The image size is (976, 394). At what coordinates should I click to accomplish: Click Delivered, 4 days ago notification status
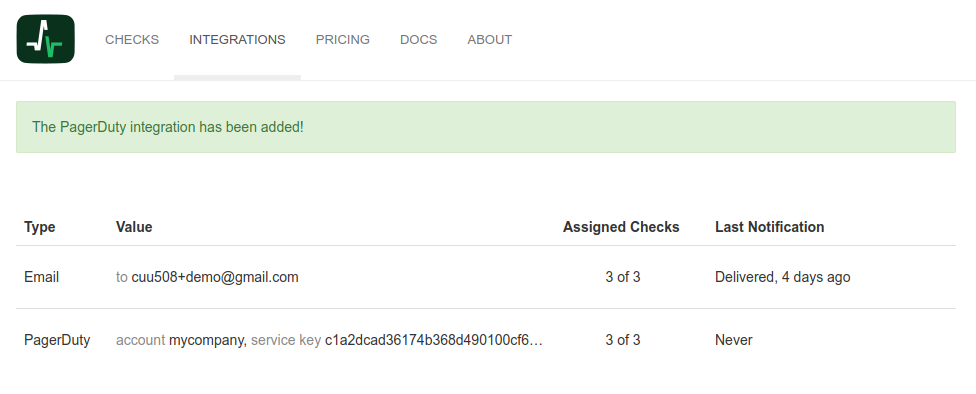click(x=782, y=277)
